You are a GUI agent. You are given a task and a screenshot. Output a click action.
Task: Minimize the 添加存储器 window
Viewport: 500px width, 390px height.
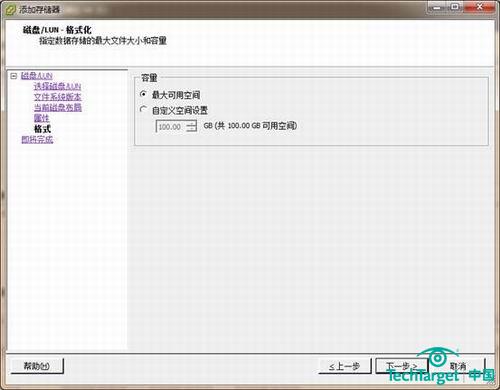[x=436, y=7]
